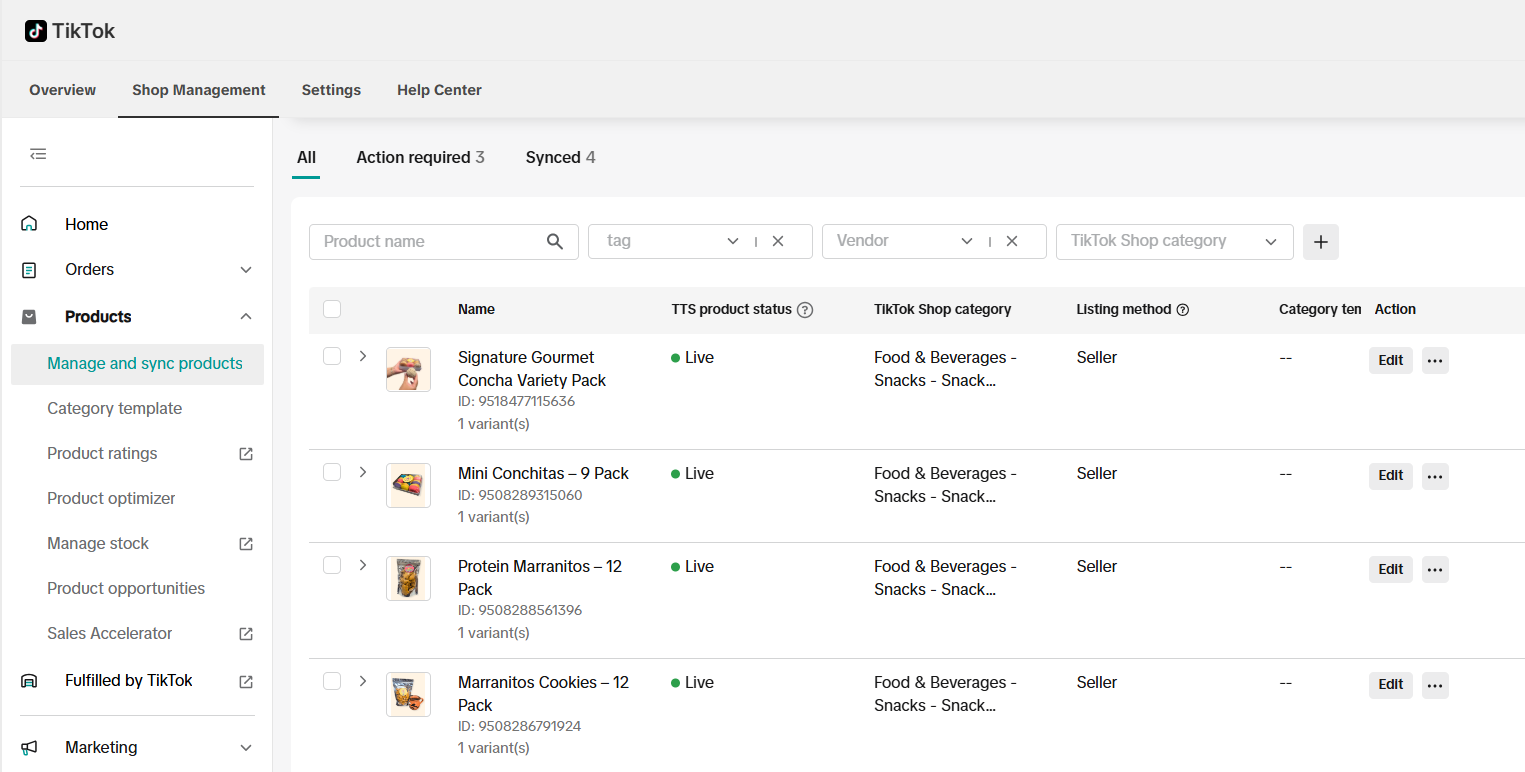Select the Marranitos Cookies – 12 Pack checkbox
Viewport: 1525px width, 772px height.
click(332, 681)
